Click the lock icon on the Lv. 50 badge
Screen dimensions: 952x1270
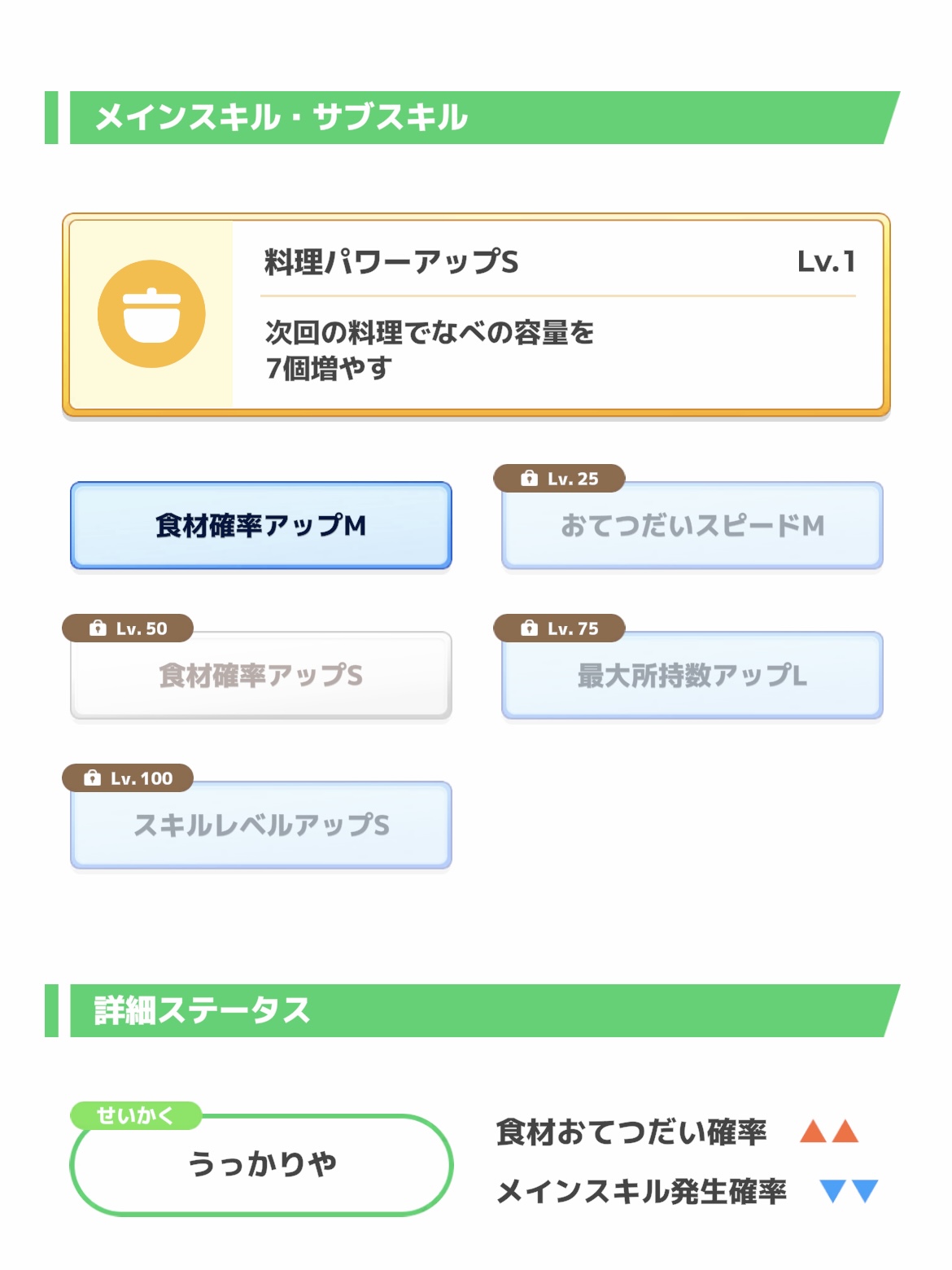pyautogui.click(x=98, y=628)
